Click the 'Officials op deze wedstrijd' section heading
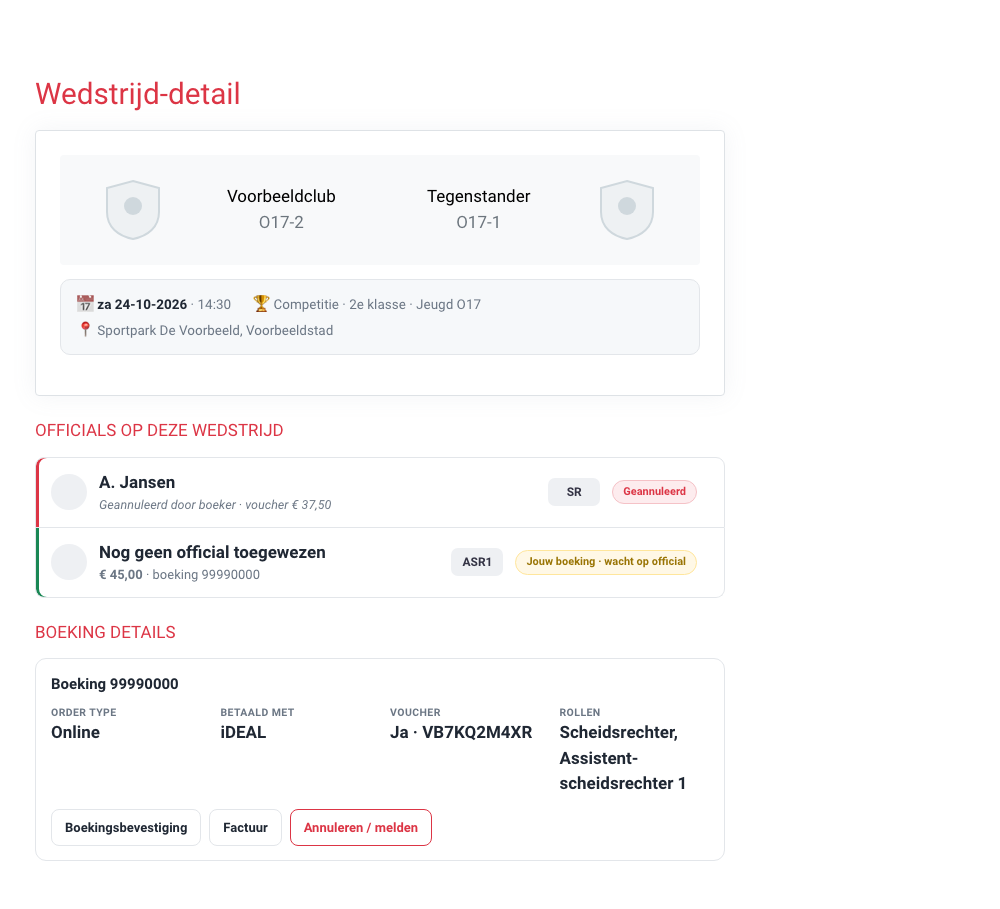Image resolution: width=1000 pixels, height=909 pixels. [x=159, y=431]
